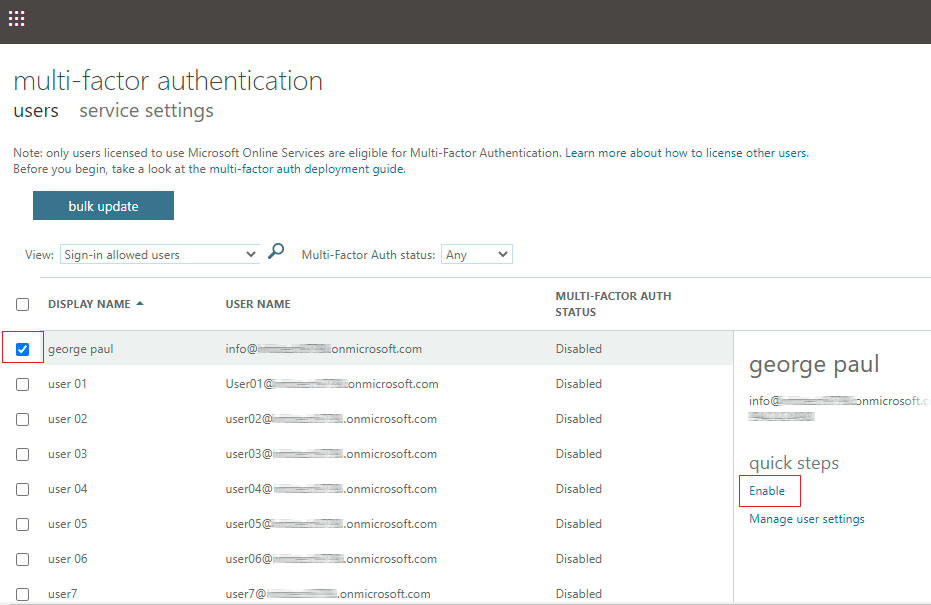
Task: Click the search magnifier icon
Action: (277, 253)
